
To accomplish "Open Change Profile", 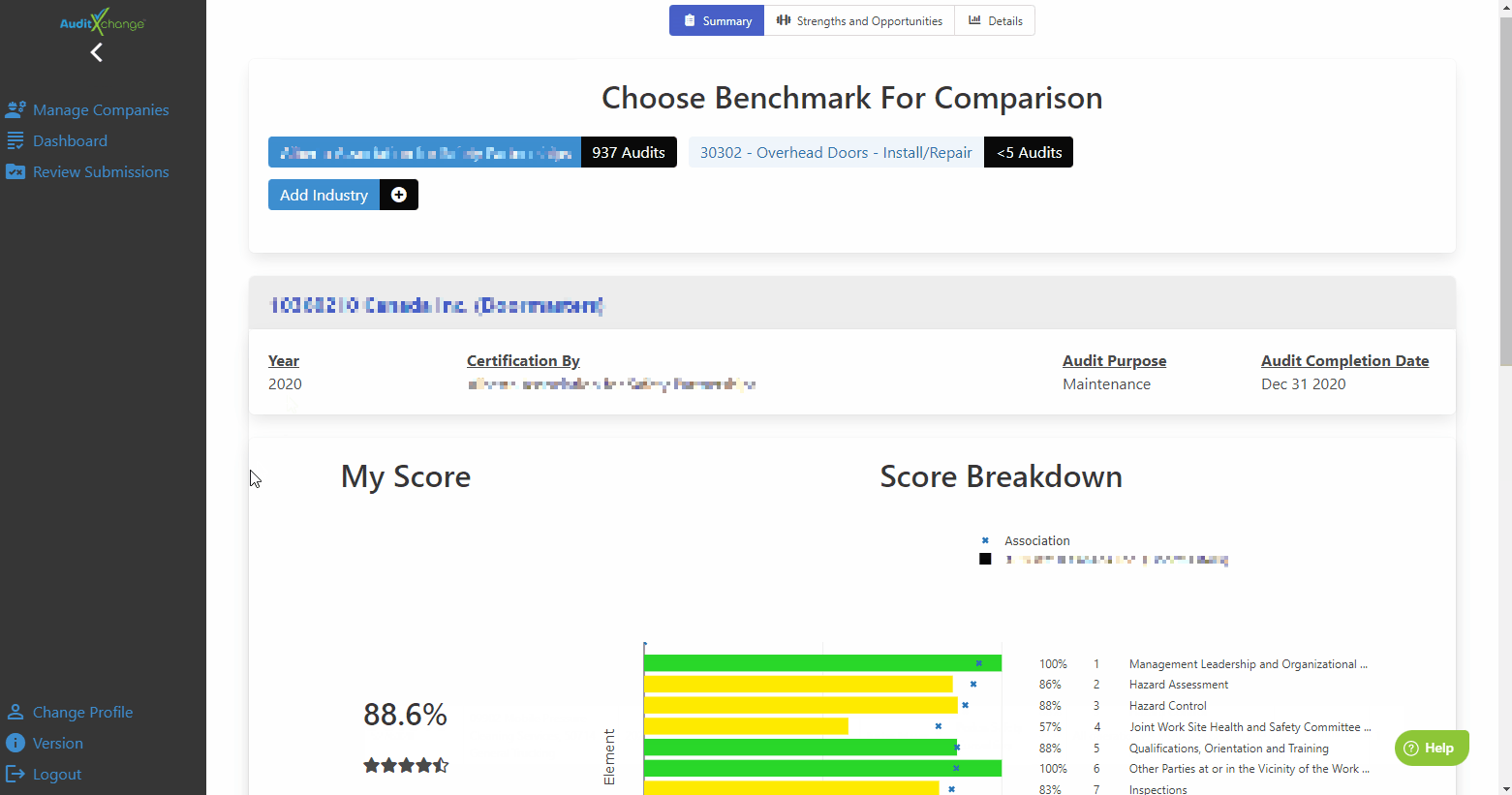I will coord(82,712).
